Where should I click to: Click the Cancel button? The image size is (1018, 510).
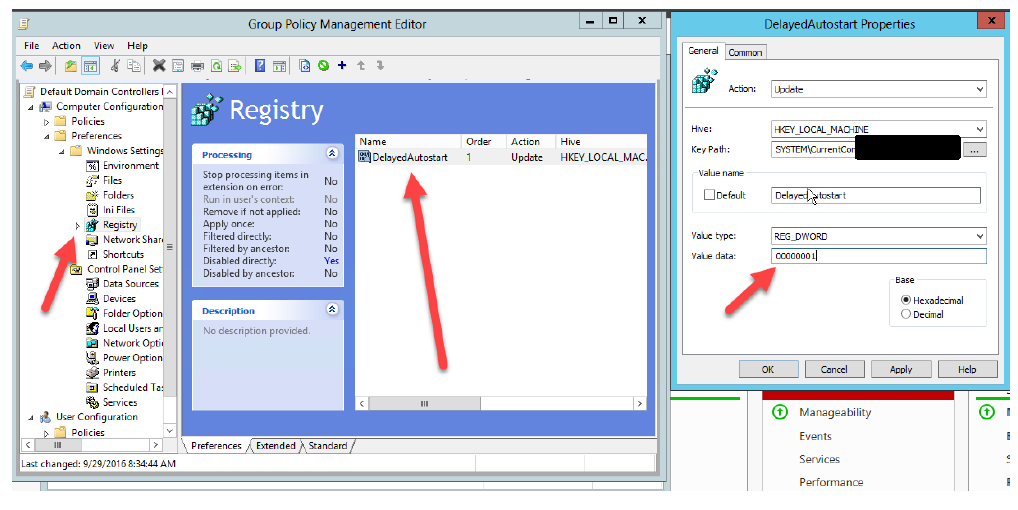(834, 369)
